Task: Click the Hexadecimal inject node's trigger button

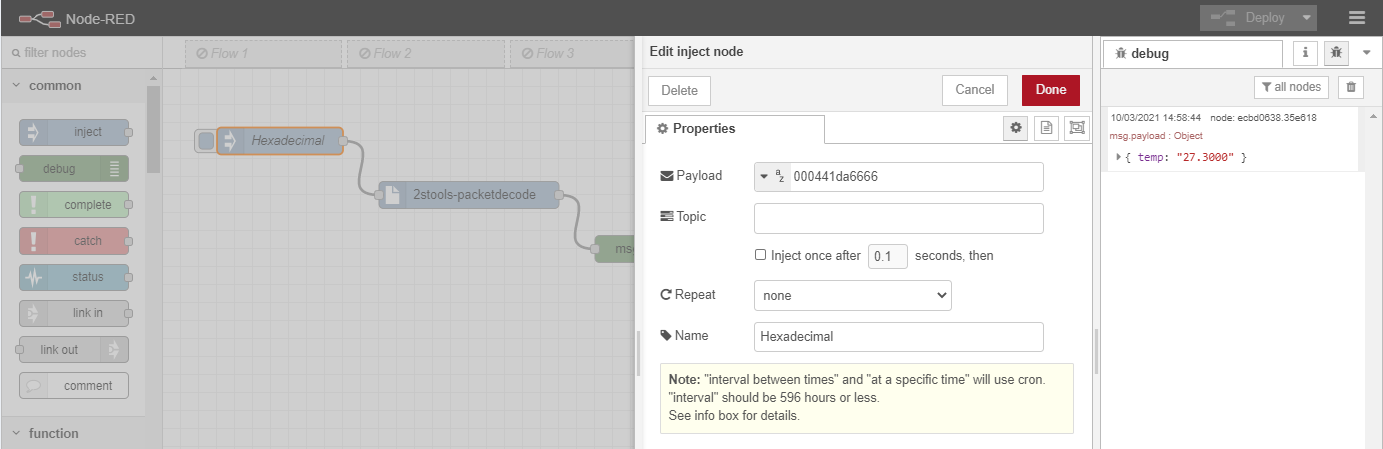Action: (x=206, y=141)
